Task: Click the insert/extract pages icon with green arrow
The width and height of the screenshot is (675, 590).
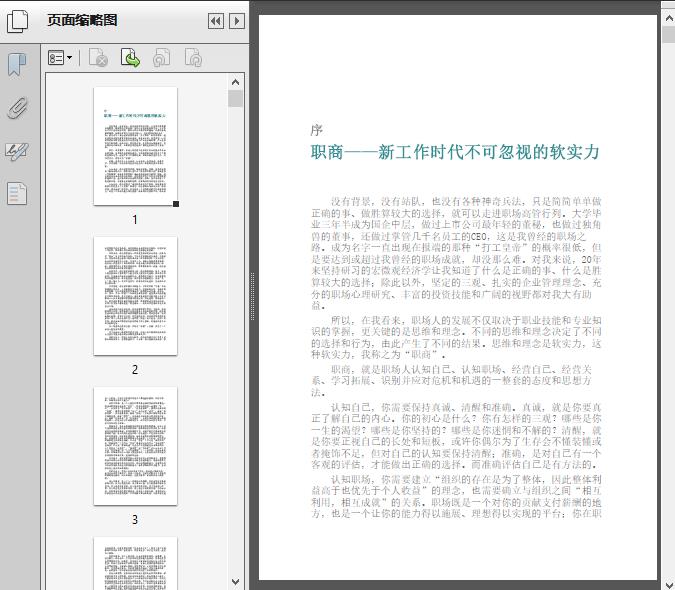Action: tap(130, 58)
